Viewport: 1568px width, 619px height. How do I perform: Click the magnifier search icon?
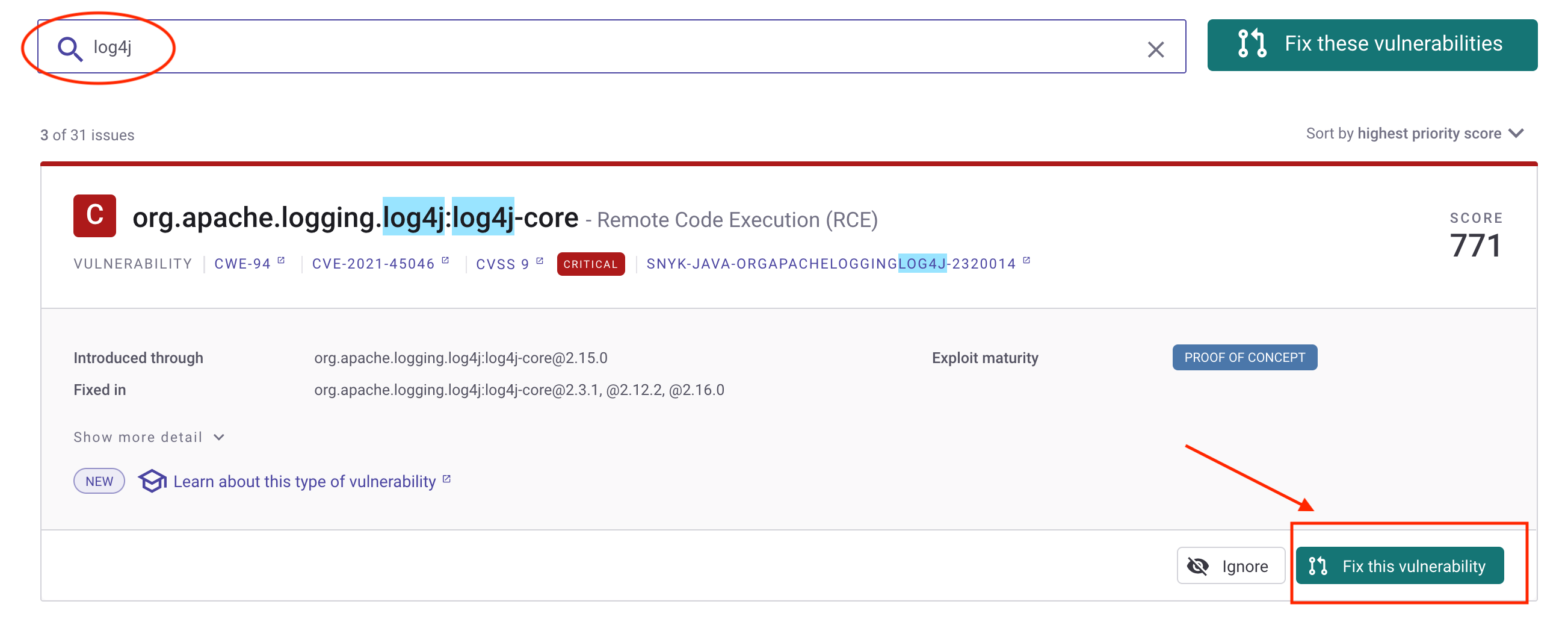[70, 49]
